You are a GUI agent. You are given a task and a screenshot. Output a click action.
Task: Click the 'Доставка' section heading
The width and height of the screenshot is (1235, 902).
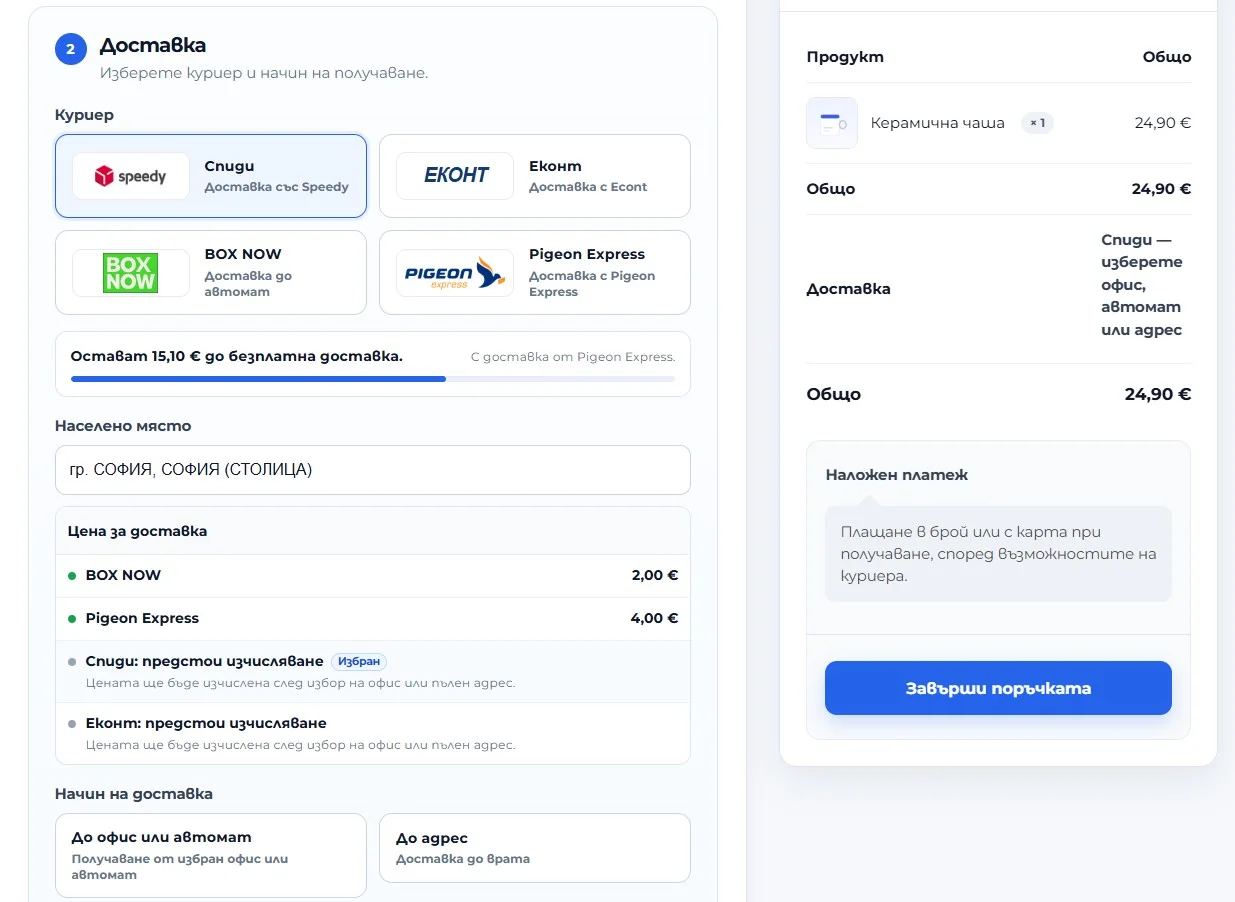(x=153, y=45)
